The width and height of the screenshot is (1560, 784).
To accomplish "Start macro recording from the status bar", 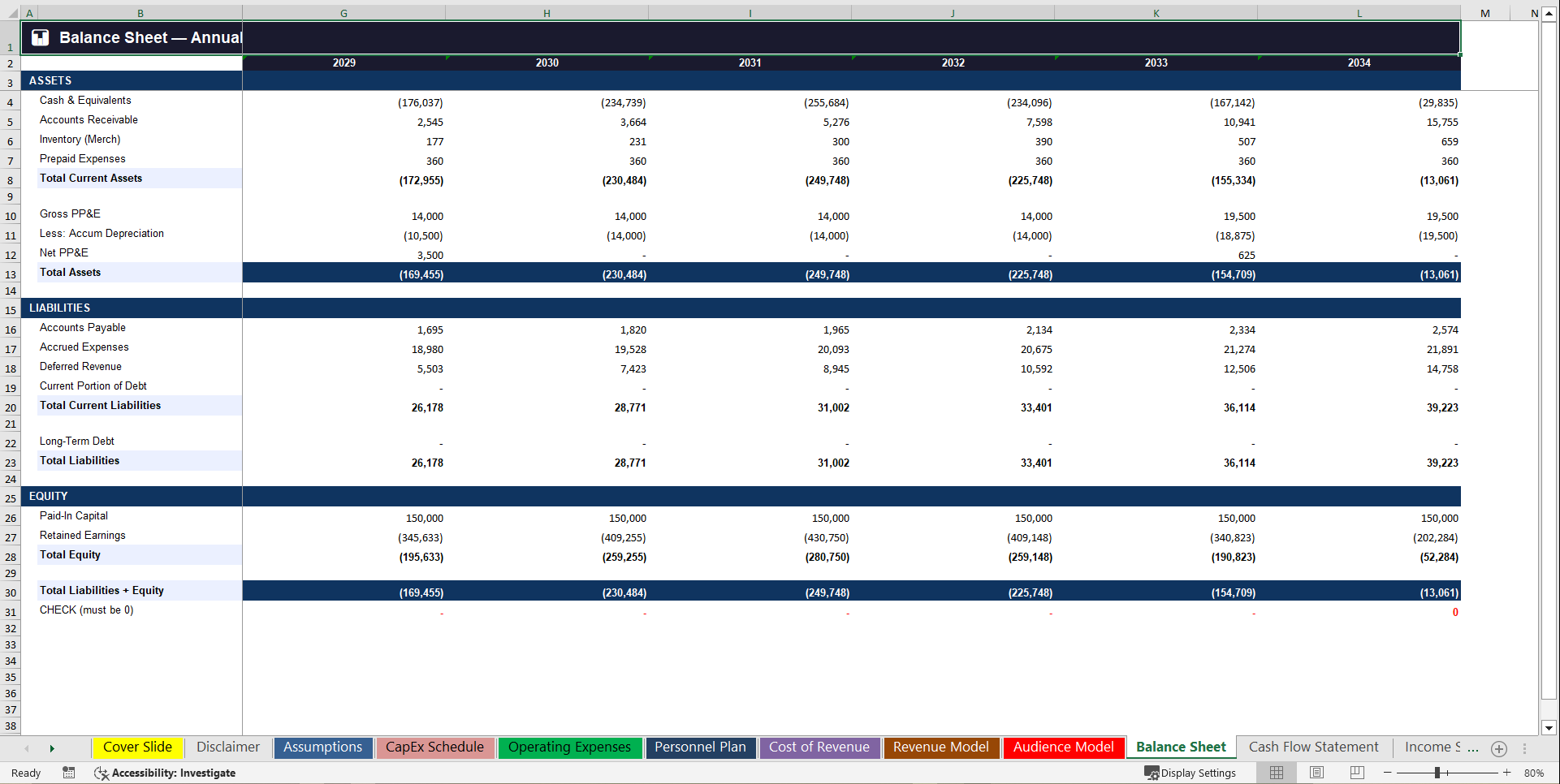I will point(69,773).
